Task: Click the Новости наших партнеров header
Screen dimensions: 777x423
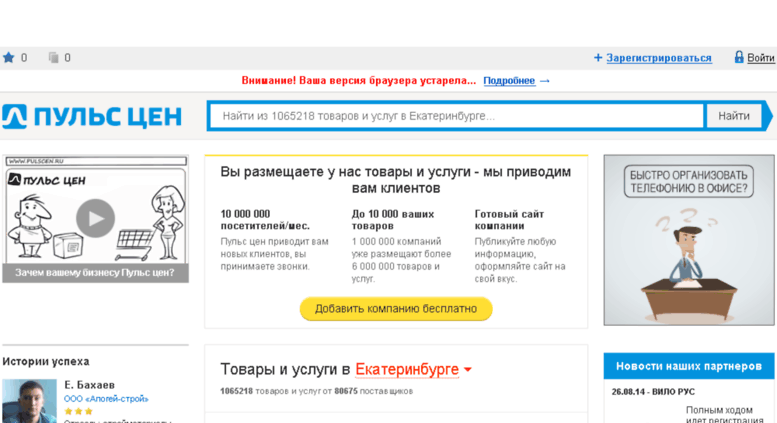Action: click(689, 366)
